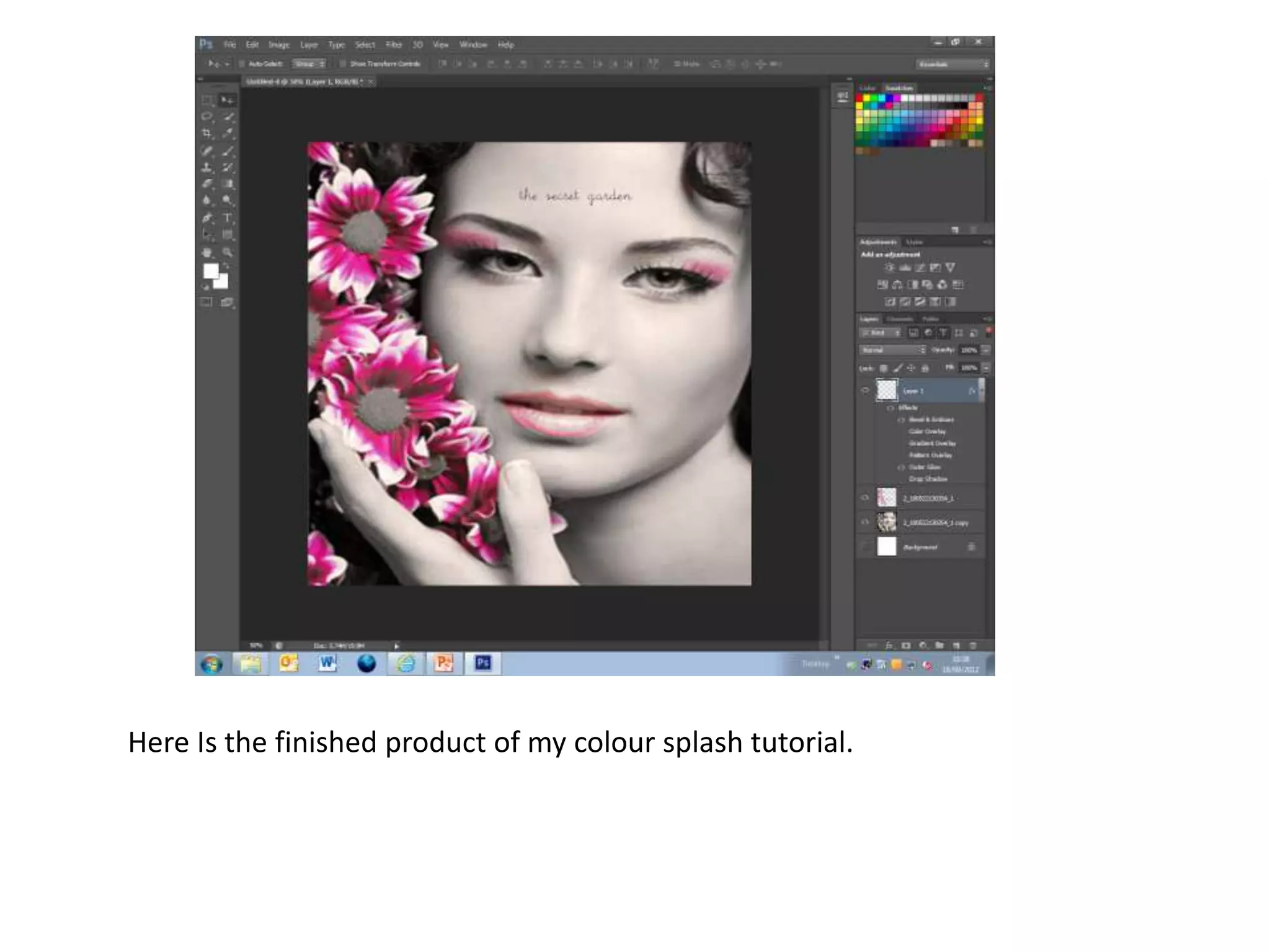Open the Fill slider arrow
This screenshot has width=1270, height=952.
pyautogui.click(x=985, y=368)
